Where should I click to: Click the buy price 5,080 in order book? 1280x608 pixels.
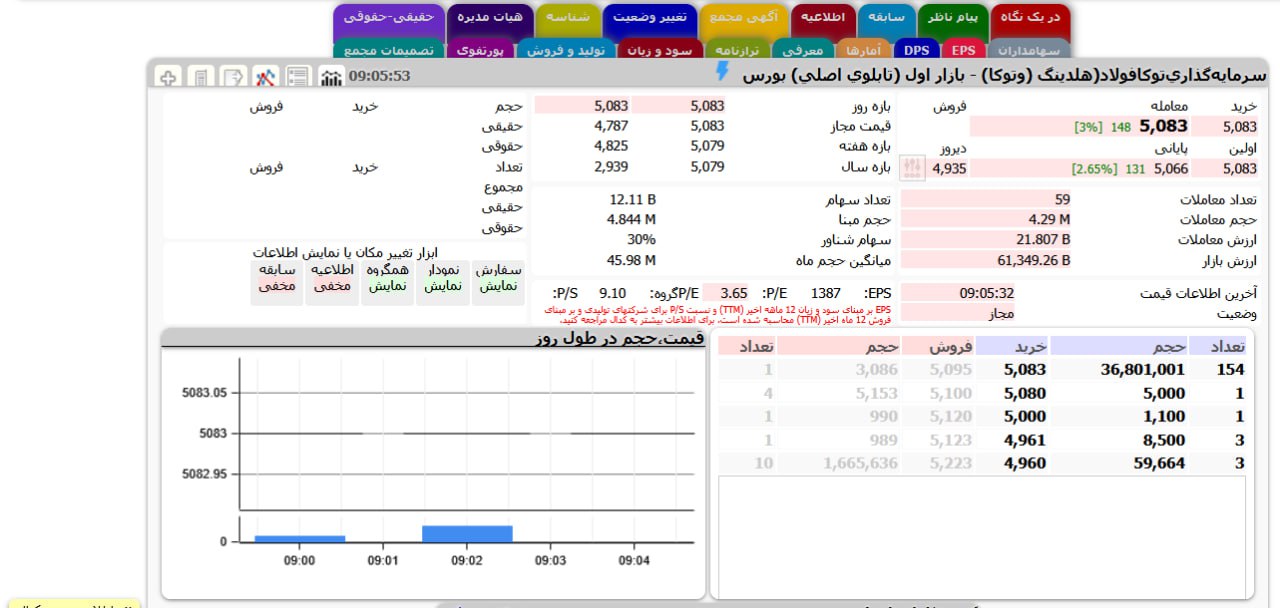pos(1025,393)
